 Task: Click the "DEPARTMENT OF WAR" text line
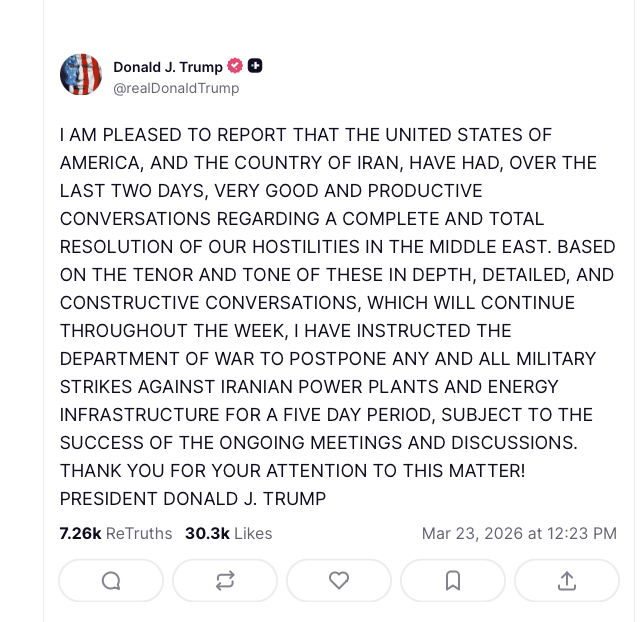[x=327, y=358]
